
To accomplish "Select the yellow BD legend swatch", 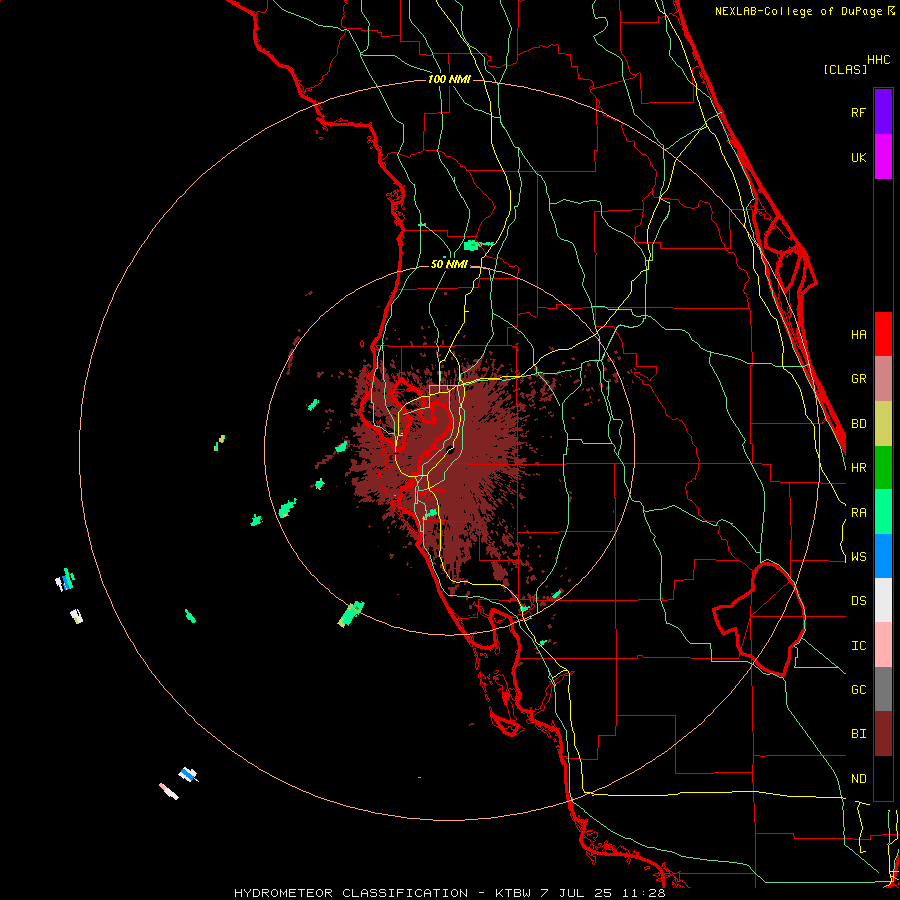I will point(883,424).
